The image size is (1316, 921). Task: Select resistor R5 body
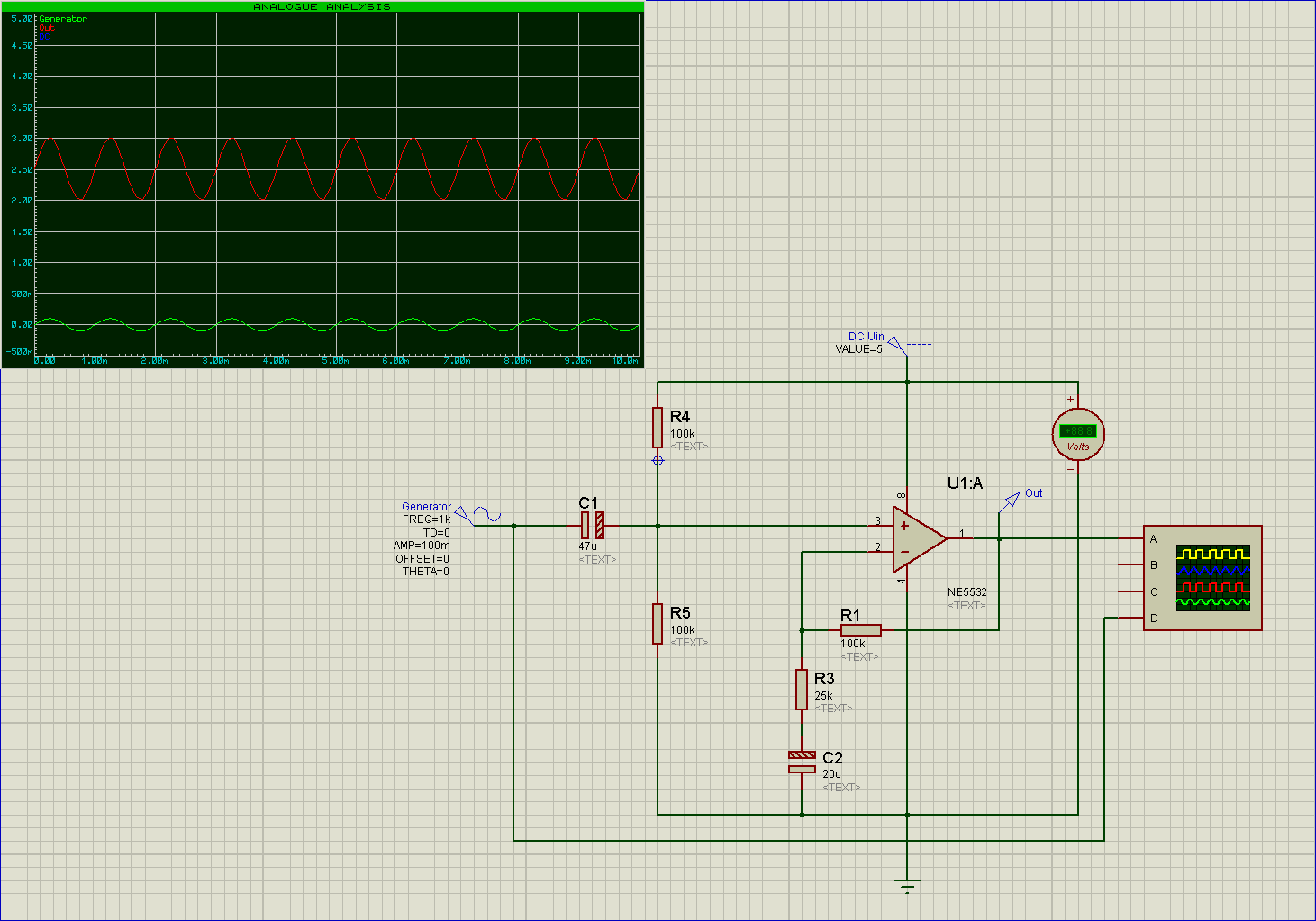point(658,624)
